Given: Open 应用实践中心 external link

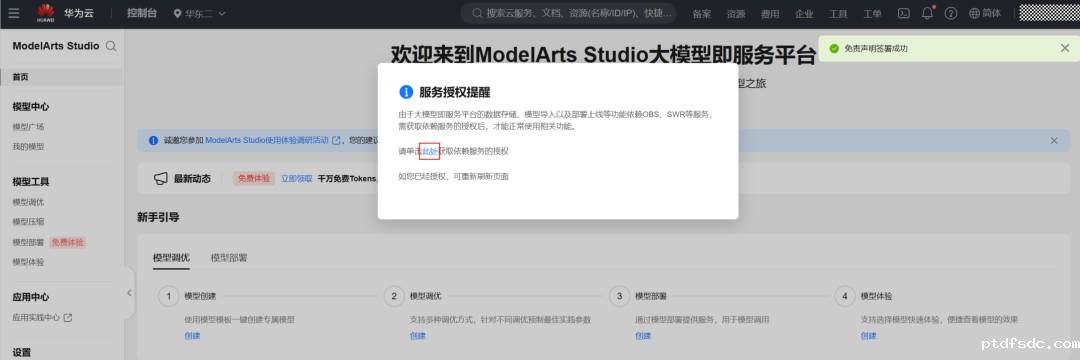Looking at the screenshot, I should click(42, 318).
